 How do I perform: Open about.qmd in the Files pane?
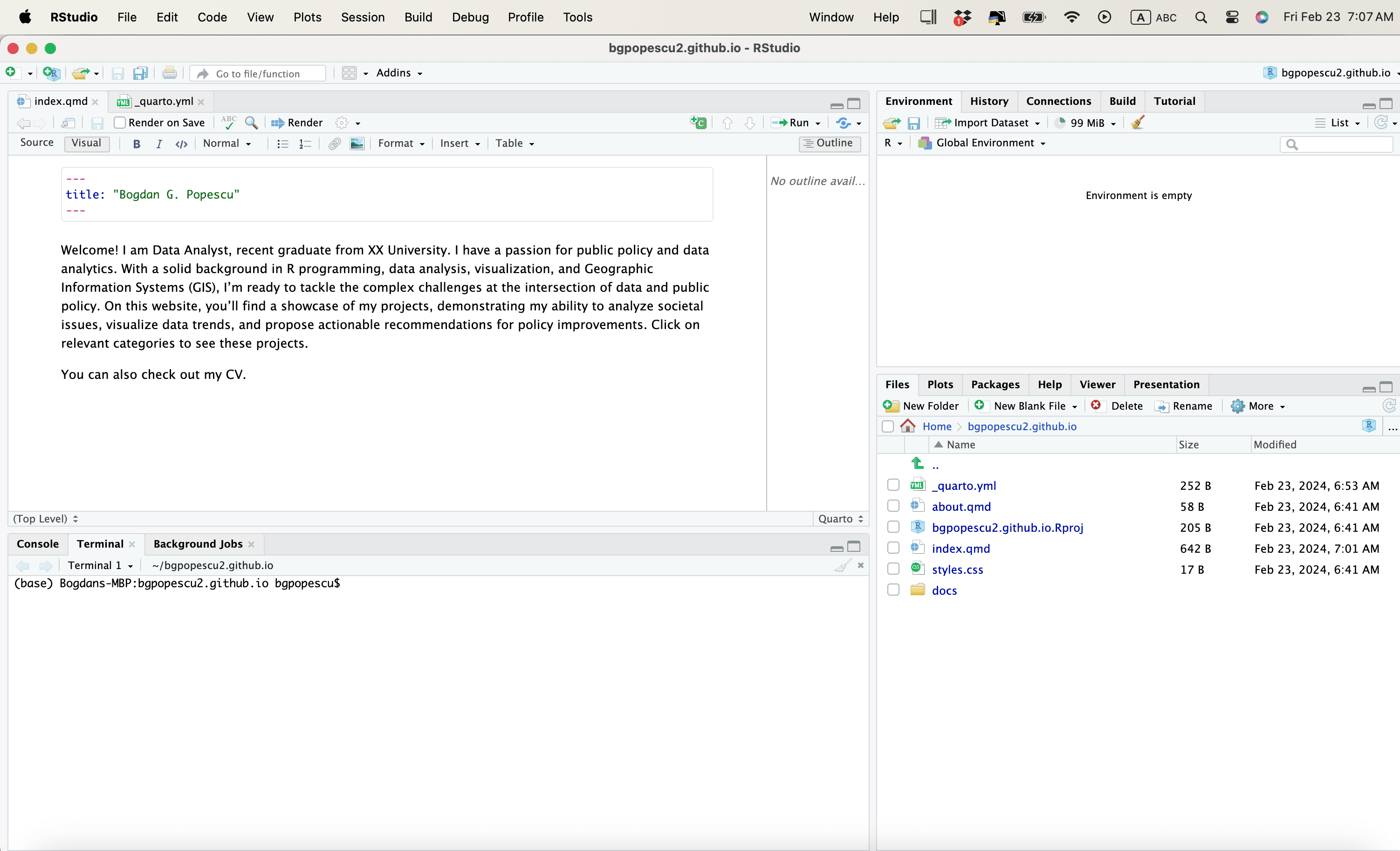tap(961, 506)
